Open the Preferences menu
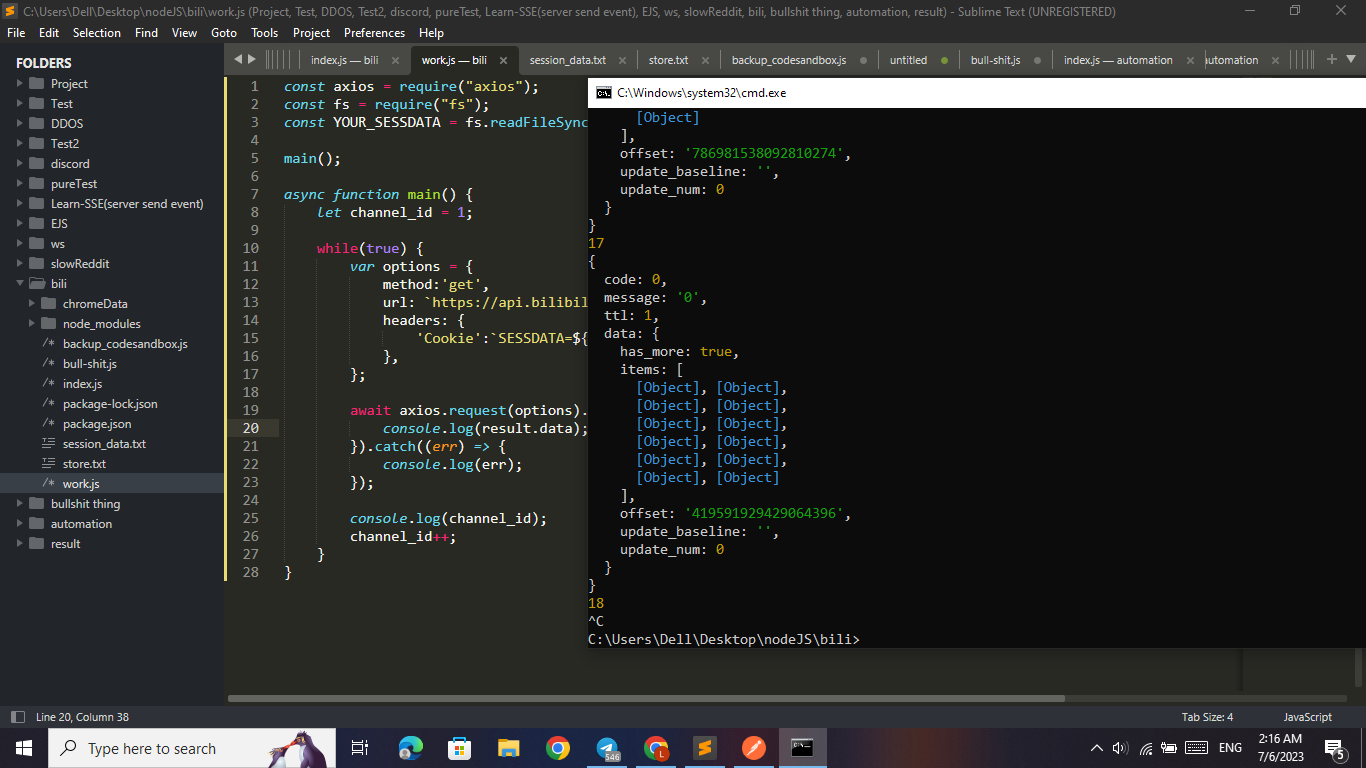1366x768 pixels. pos(374,32)
